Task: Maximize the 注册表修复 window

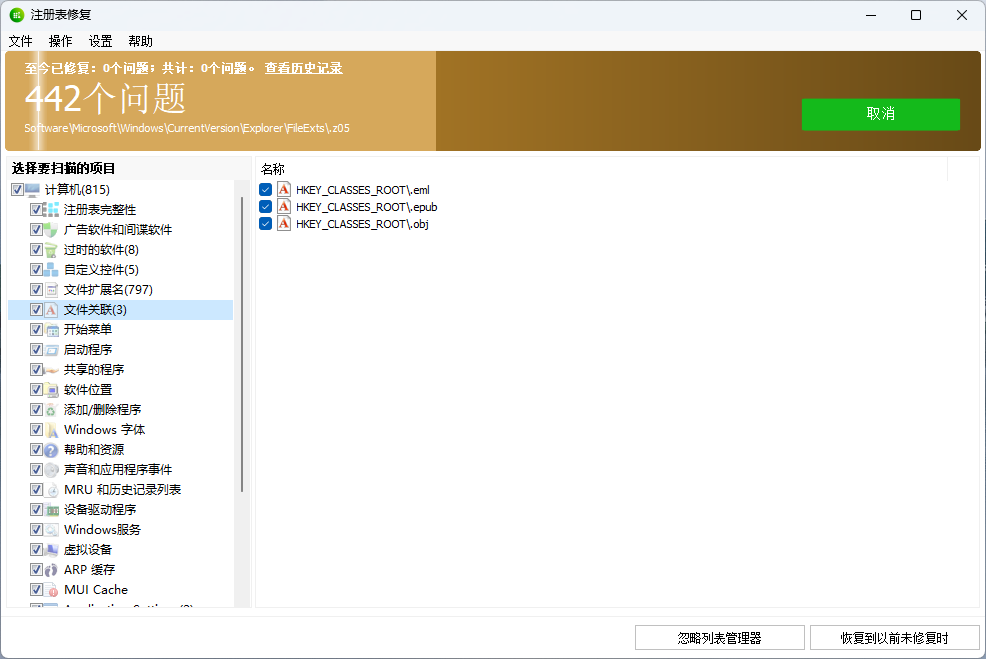Action: (916, 15)
